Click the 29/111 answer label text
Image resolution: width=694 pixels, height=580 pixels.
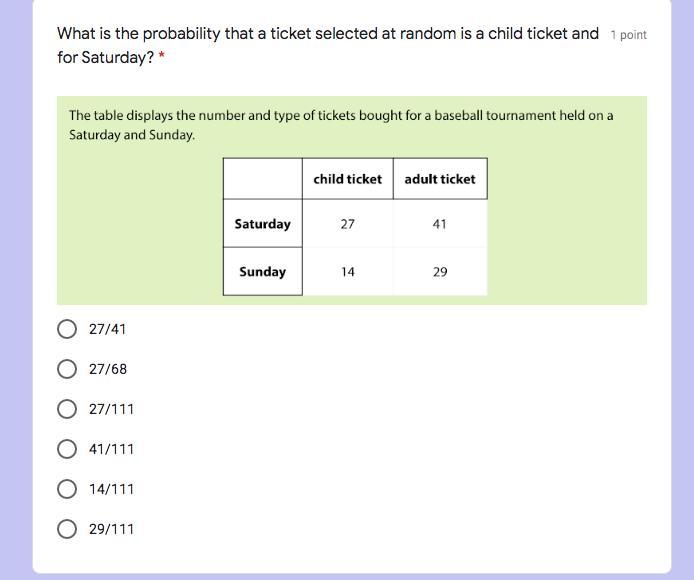112,529
